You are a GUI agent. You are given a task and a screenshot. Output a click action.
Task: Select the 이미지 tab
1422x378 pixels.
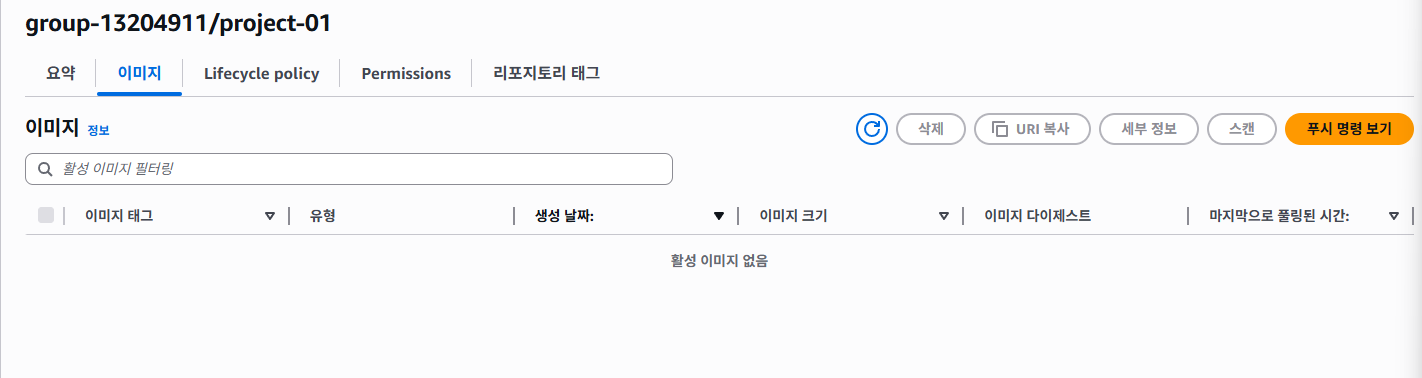pos(139,73)
